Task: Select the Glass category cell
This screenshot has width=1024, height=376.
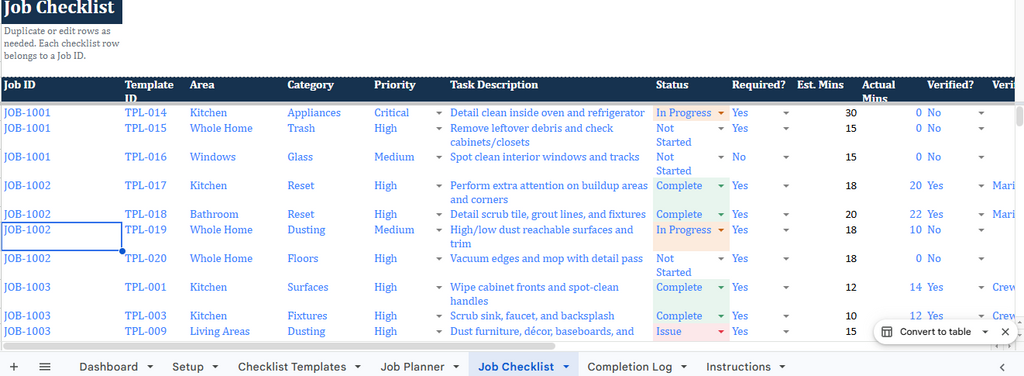Action: click(x=328, y=164)
